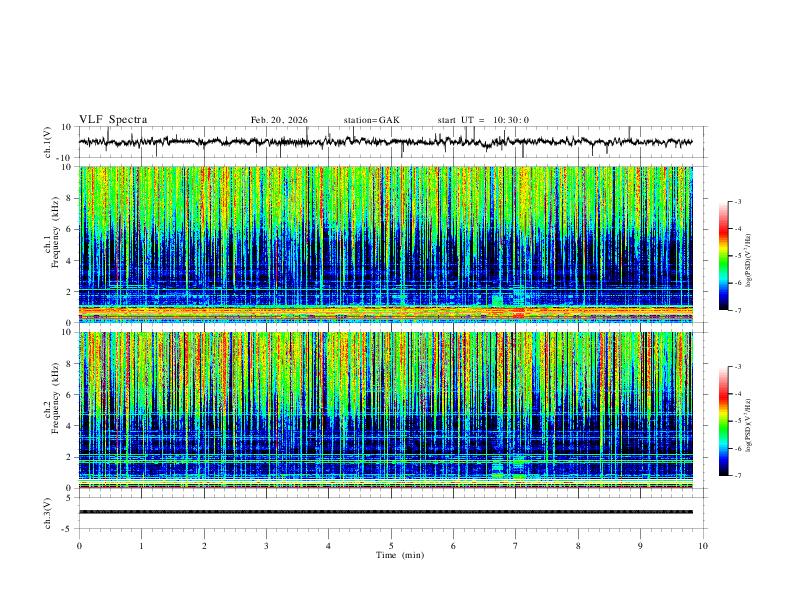Click the 'station=GAK' label
The height and width of the screenshot is (612, 792).
pyautogui.click(x=371, y=120)
